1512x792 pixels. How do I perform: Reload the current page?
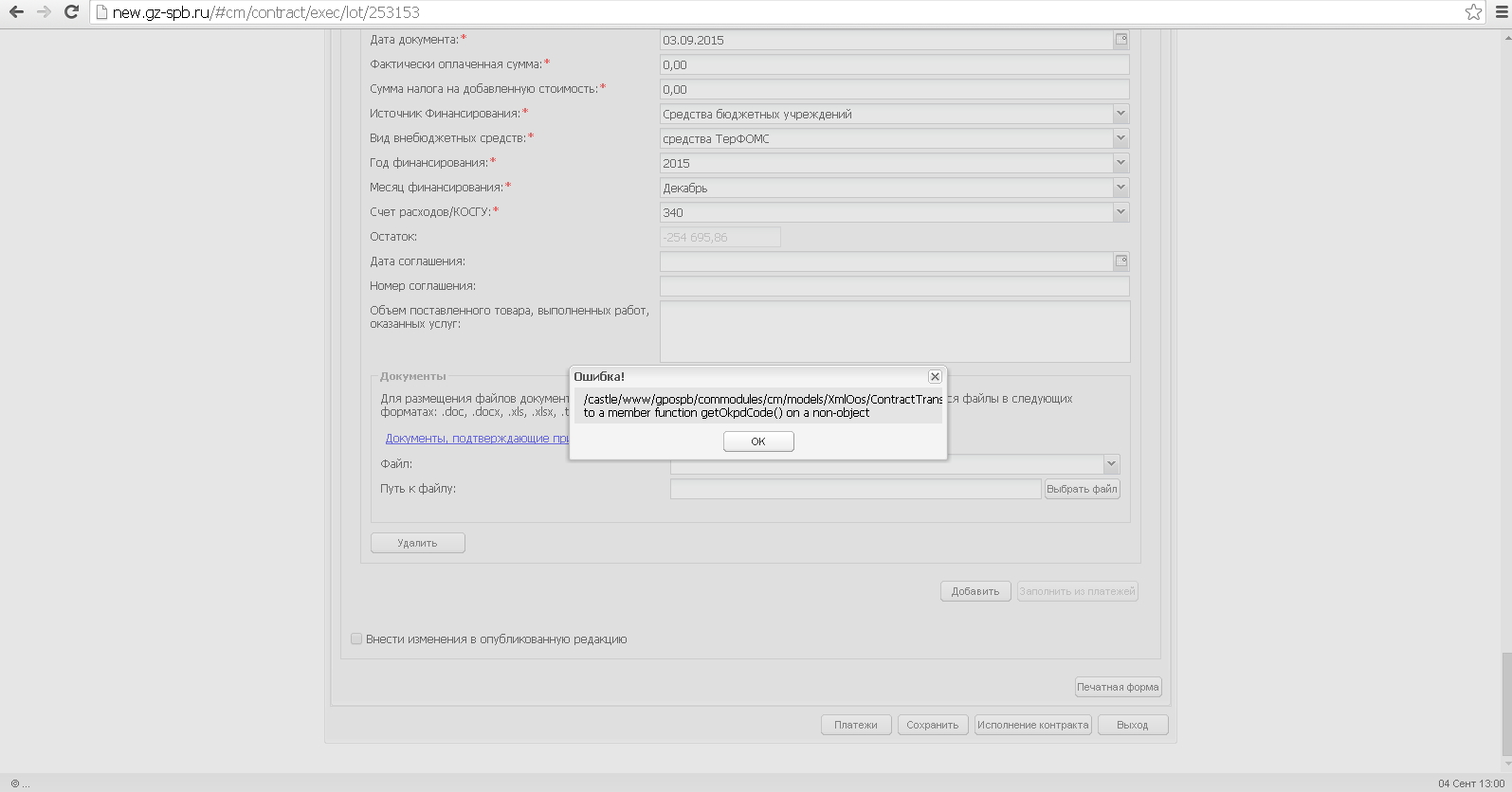pos(71,12)
